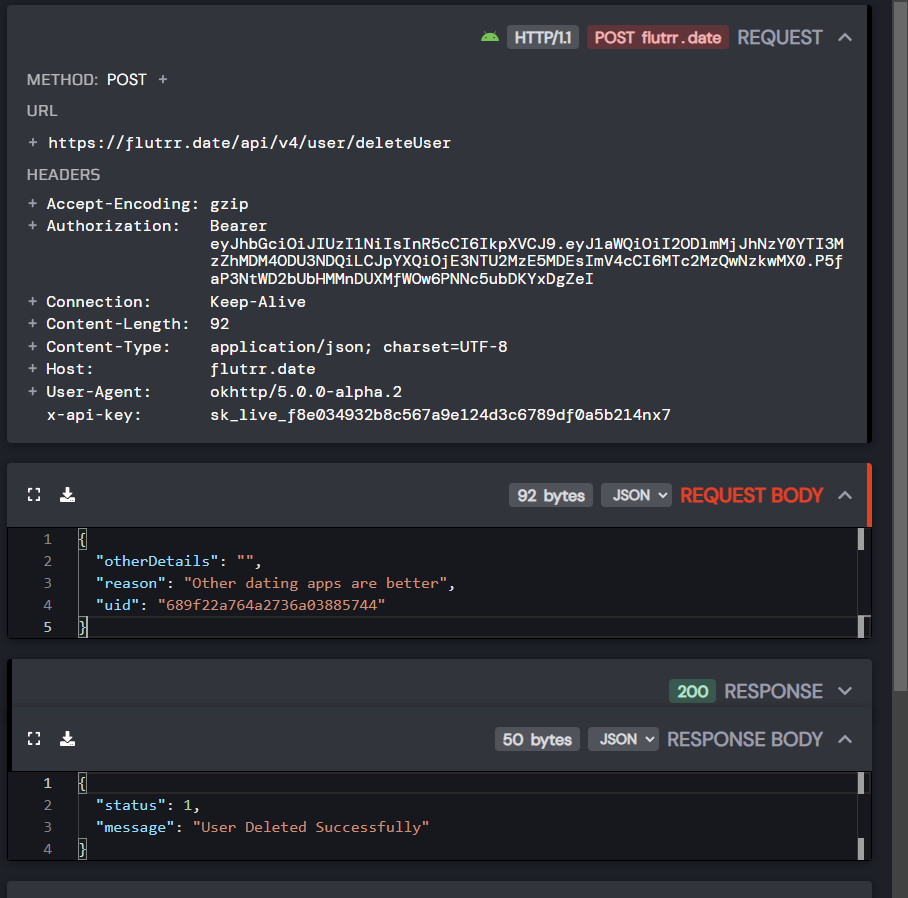908x898 pixels.
Task: Download the response body
Action: click(67, 738)
